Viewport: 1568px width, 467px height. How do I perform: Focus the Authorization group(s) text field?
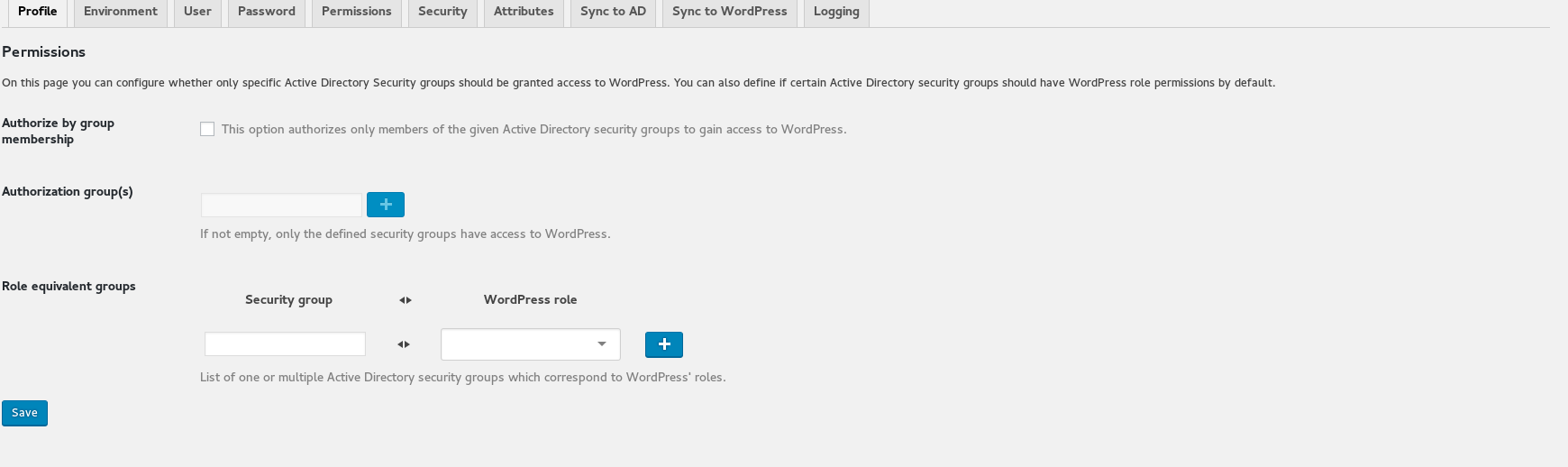pos(281,205)
